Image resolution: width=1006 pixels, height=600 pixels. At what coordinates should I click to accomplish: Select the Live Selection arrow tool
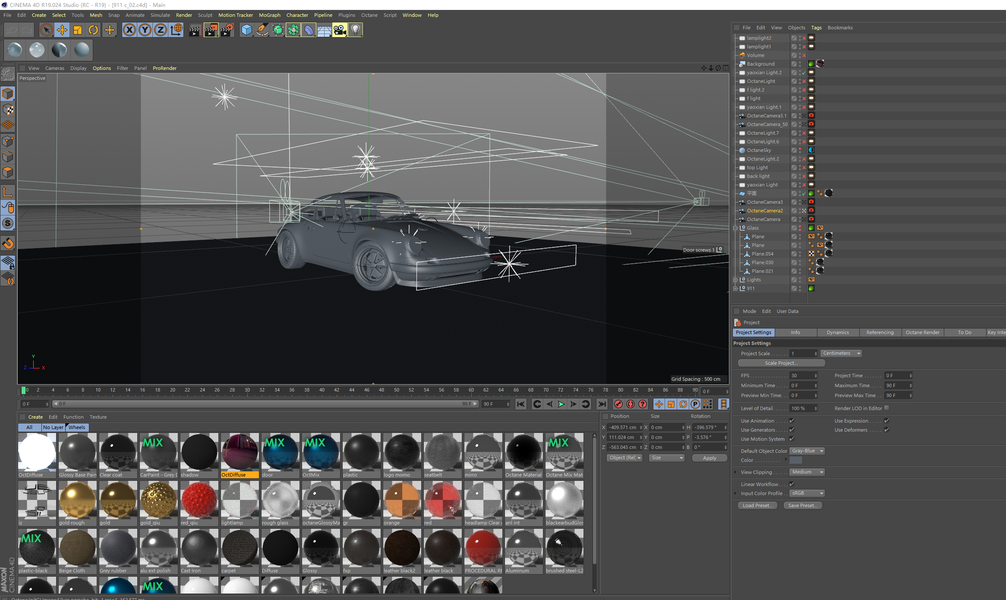[46, 30]
